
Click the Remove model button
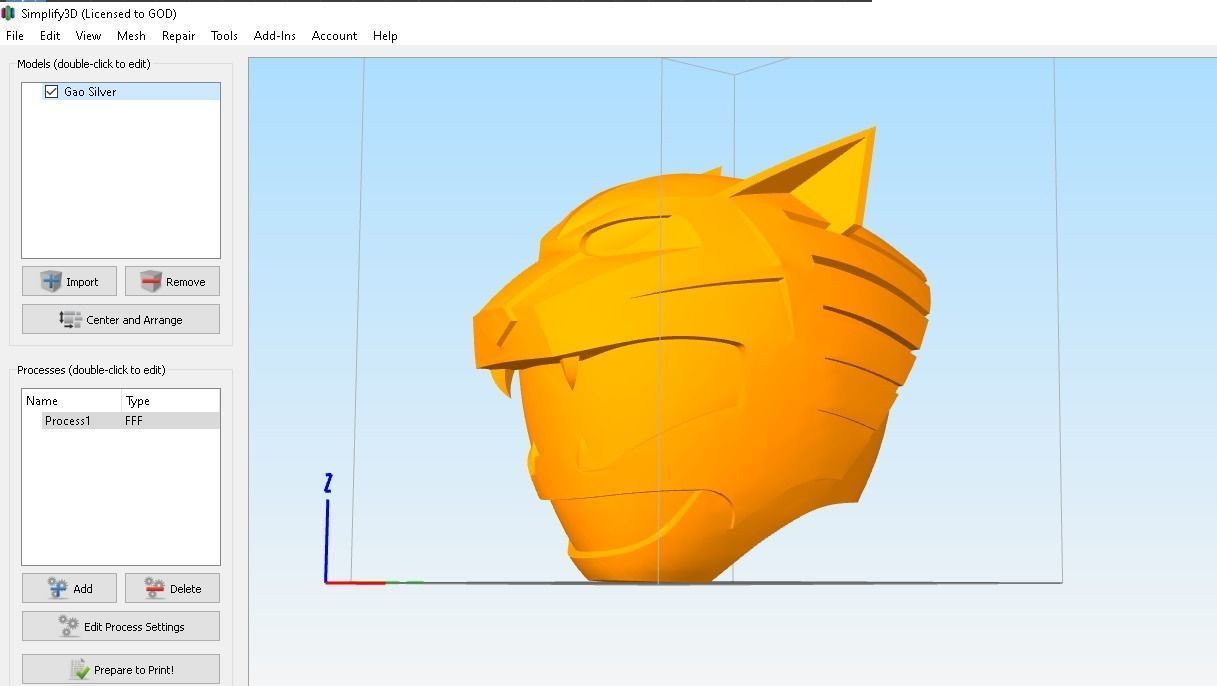172,281
